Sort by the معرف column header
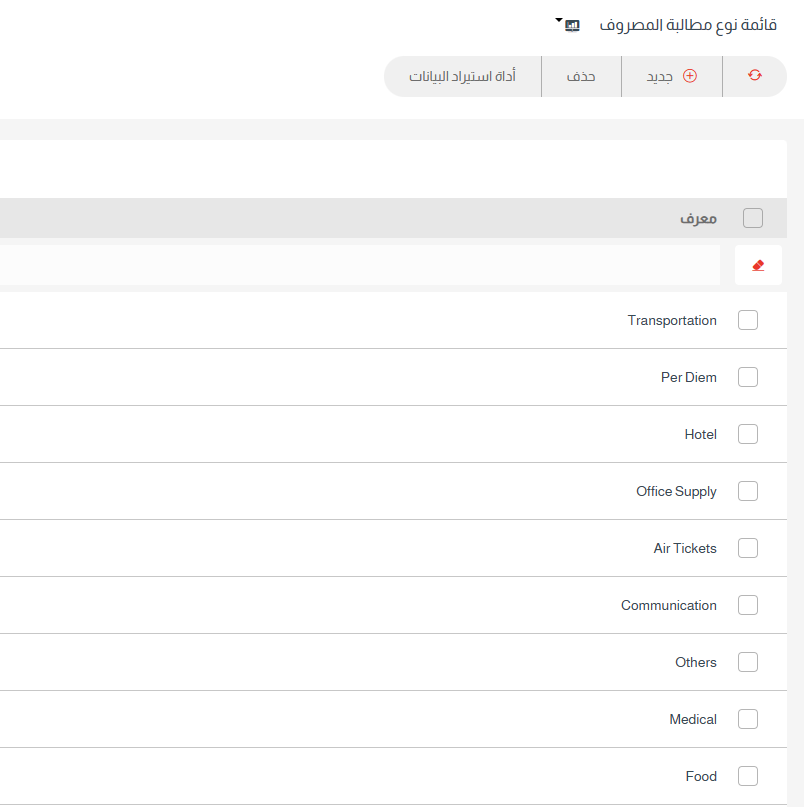Image resolution: width=804 pixels, height=807 pixels. [x=698, y=218]
